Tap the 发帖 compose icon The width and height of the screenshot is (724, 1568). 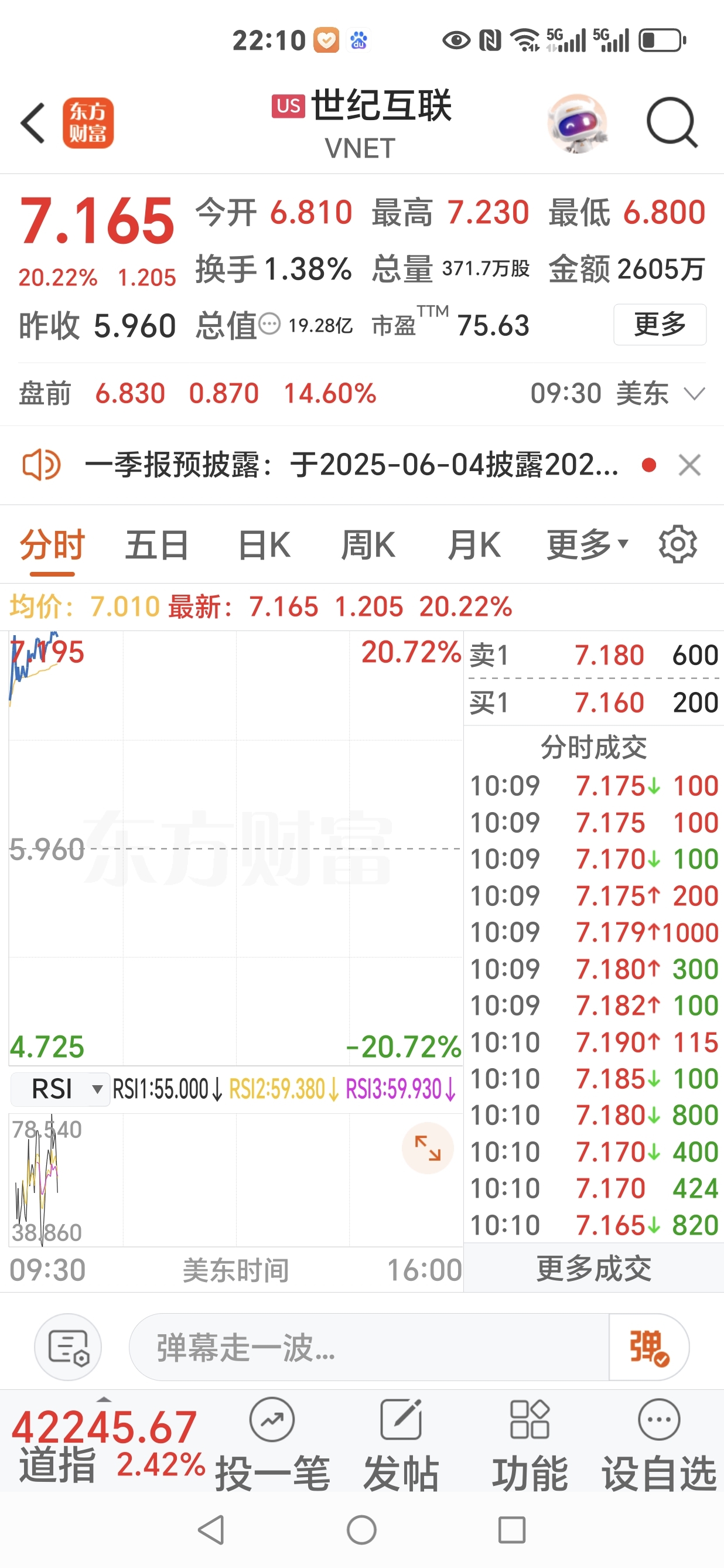401,1420
